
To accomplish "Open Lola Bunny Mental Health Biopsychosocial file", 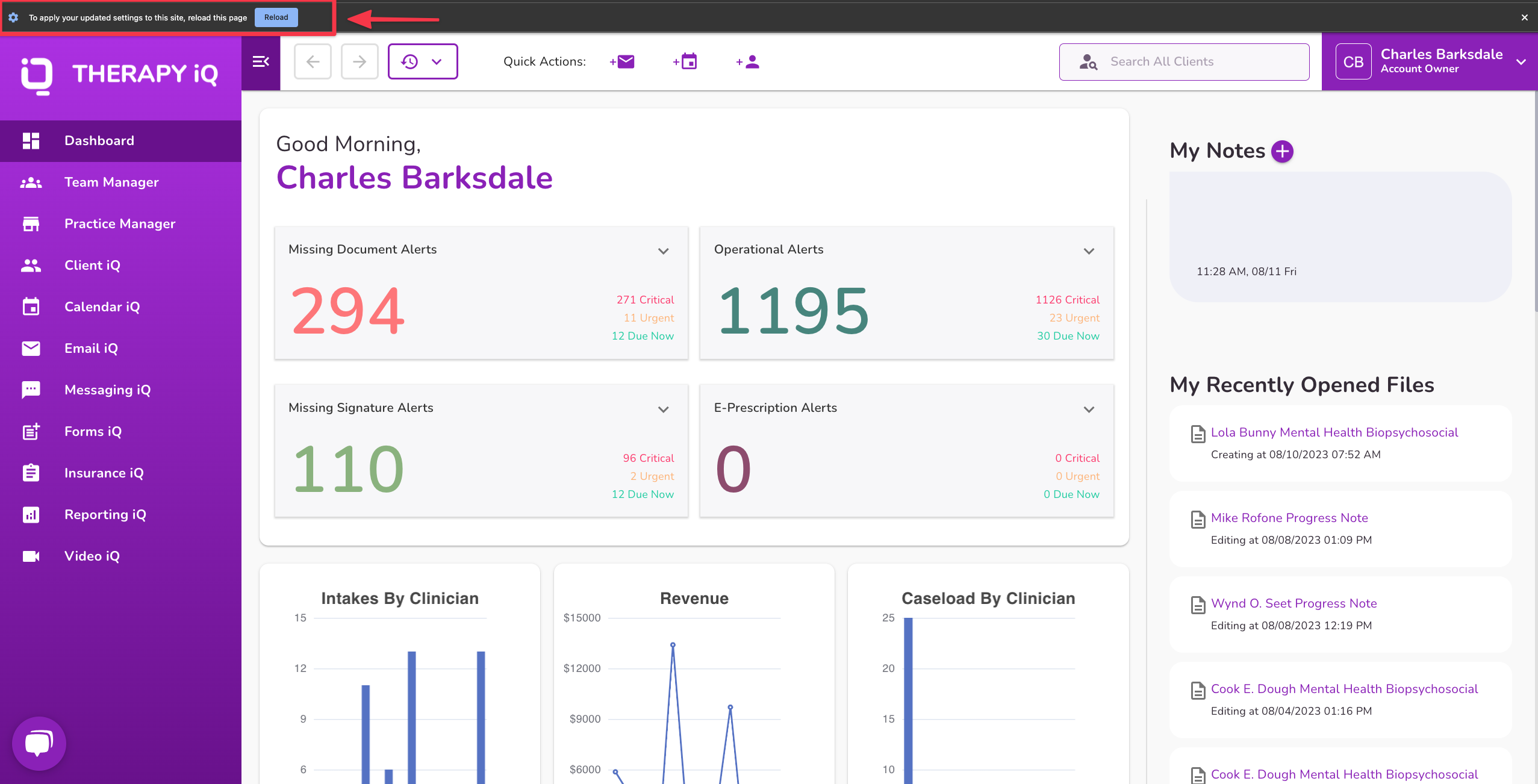I will [x=1334, y=432].
